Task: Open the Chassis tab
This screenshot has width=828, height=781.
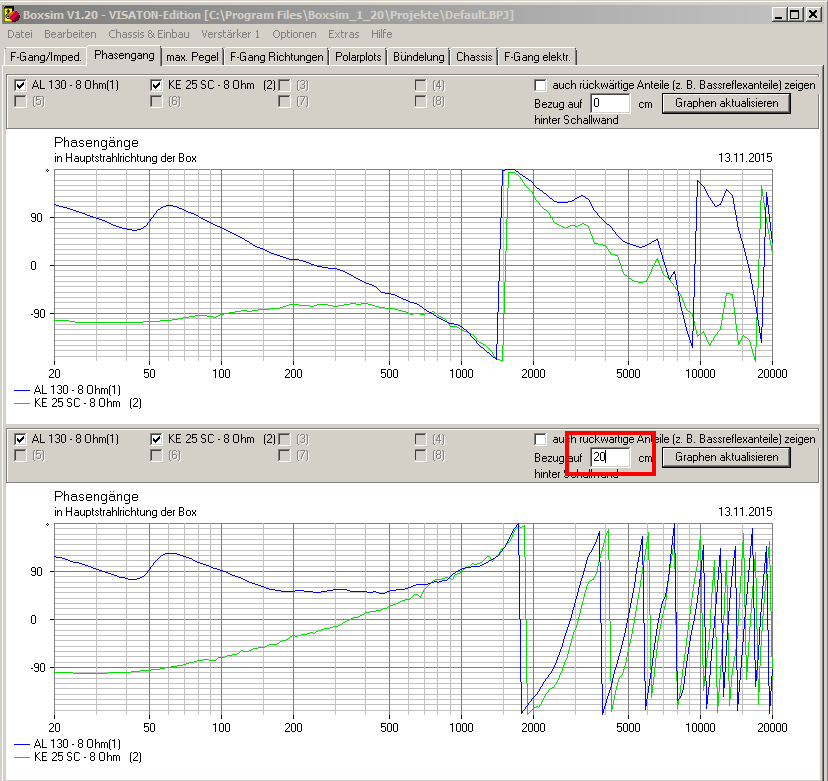Action: click(x=474, y=57)
